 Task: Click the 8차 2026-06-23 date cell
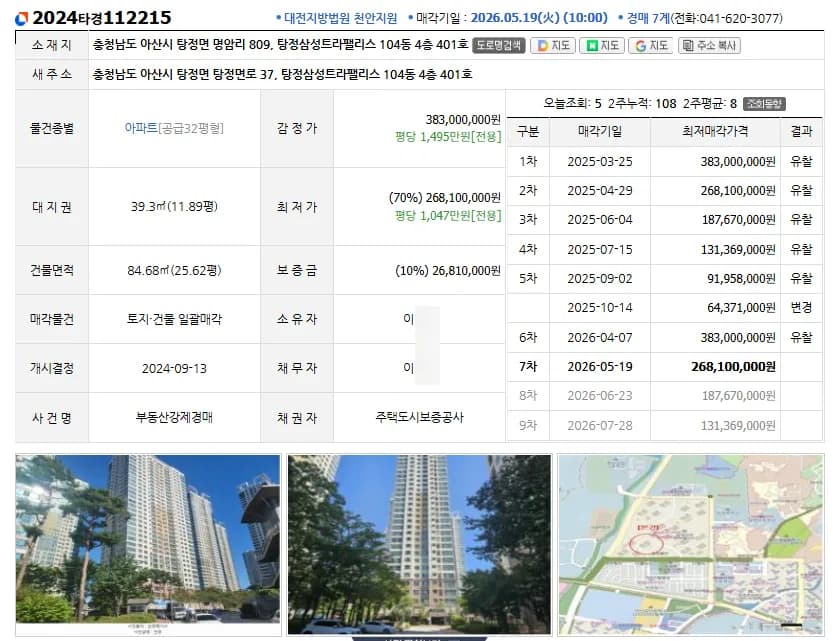[x=600, y=396]
